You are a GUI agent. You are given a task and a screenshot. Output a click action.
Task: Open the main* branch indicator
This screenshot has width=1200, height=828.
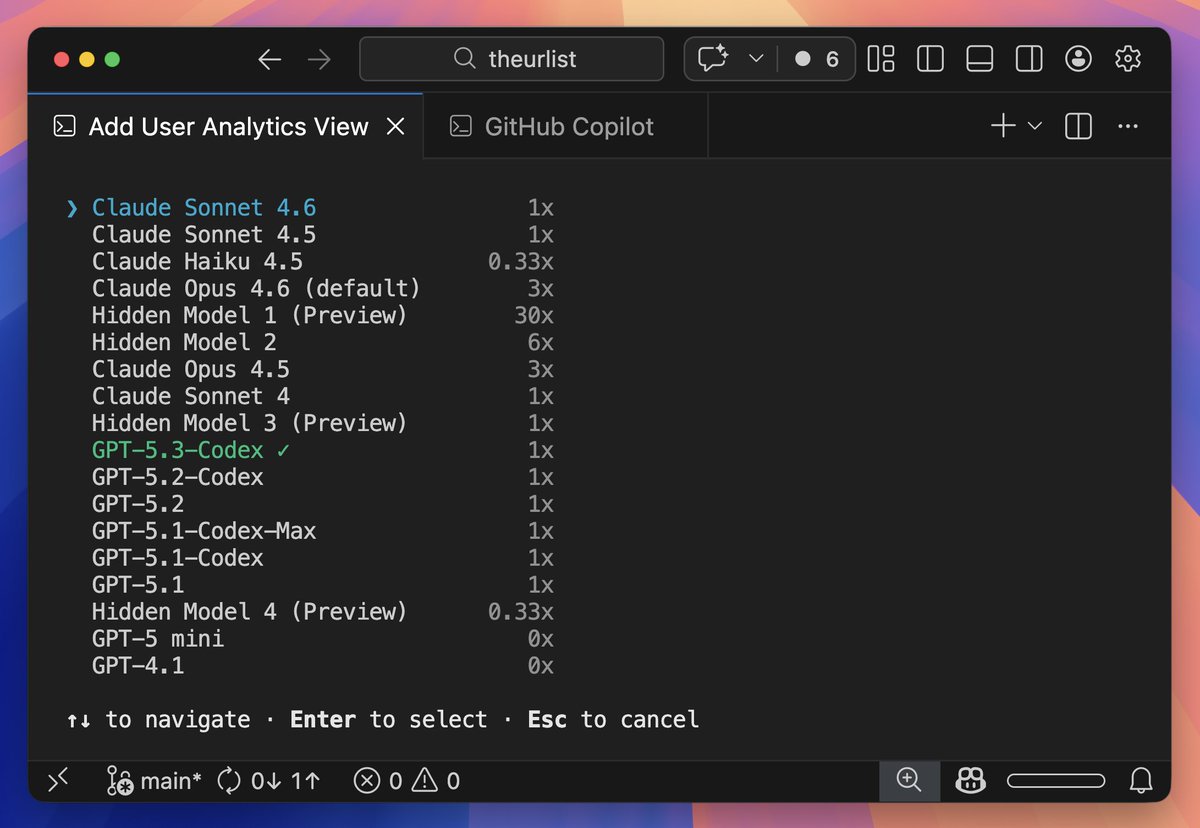(x=153, y=781)
